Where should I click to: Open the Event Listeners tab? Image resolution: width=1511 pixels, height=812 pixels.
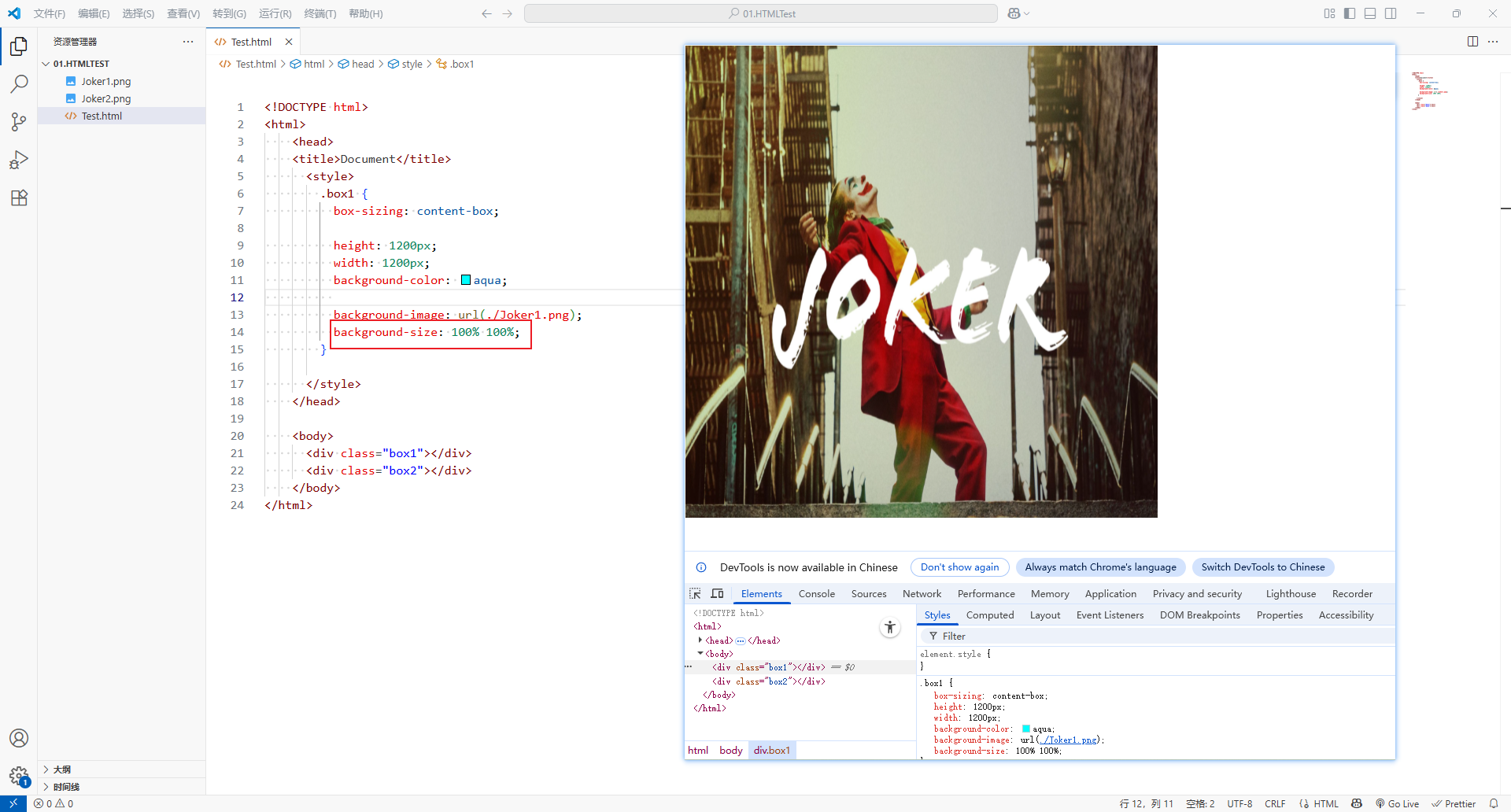pos(1110,615)
